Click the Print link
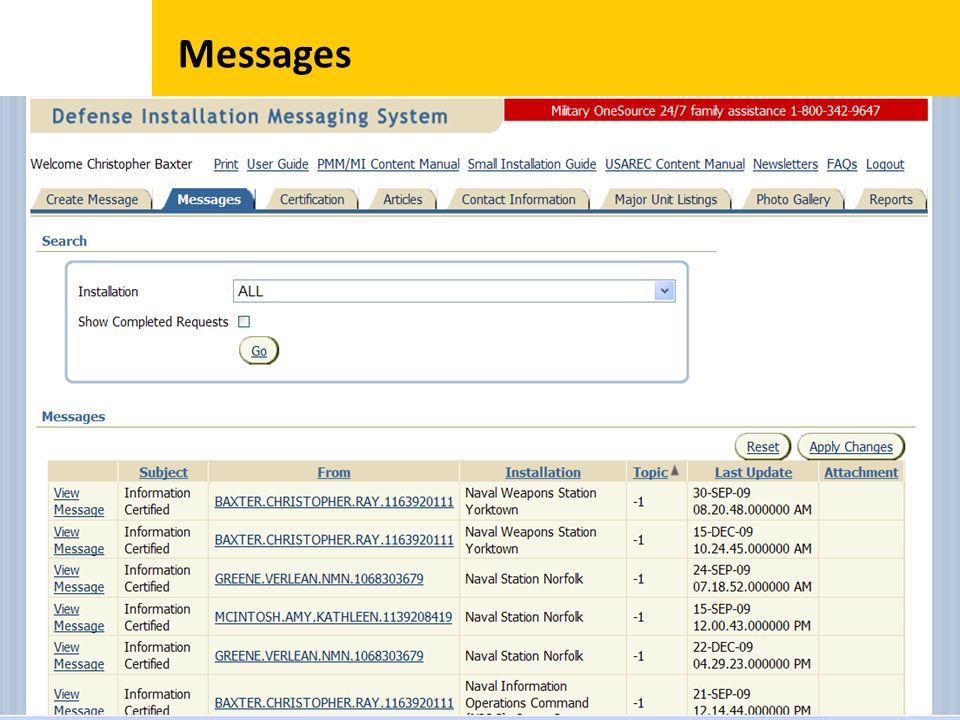Image resolution: width=960 pixels, height=720 pixels. coord(226,164)
